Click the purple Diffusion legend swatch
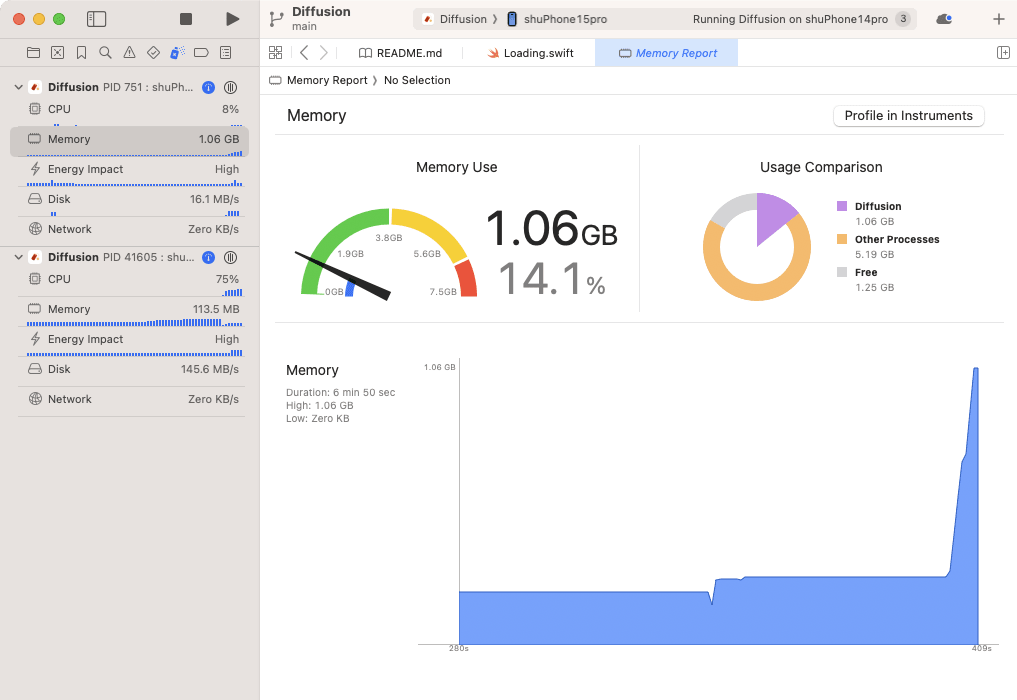1017x700 pixels. point(842,206)
